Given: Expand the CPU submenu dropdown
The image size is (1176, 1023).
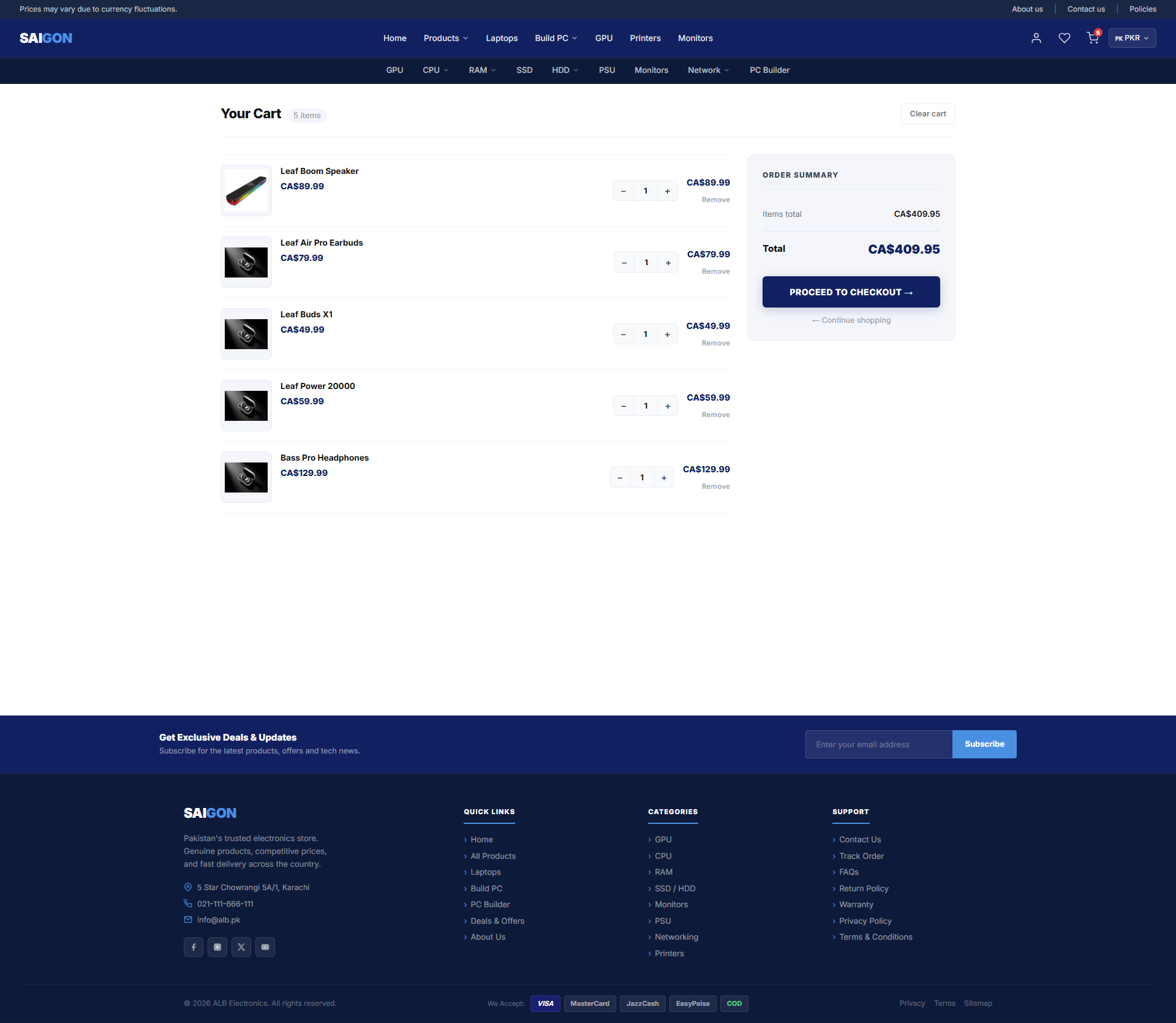Looking at the screenshot, I should [x=435, y=70].
